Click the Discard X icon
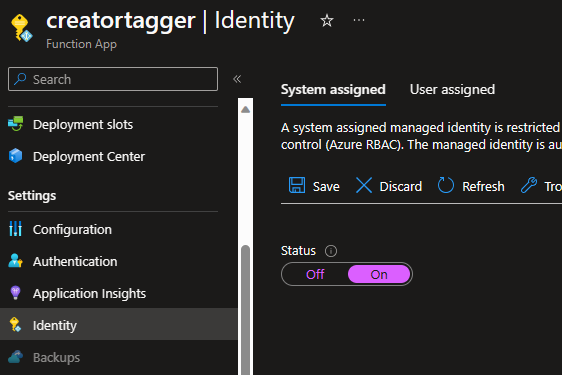 [364, 186]
